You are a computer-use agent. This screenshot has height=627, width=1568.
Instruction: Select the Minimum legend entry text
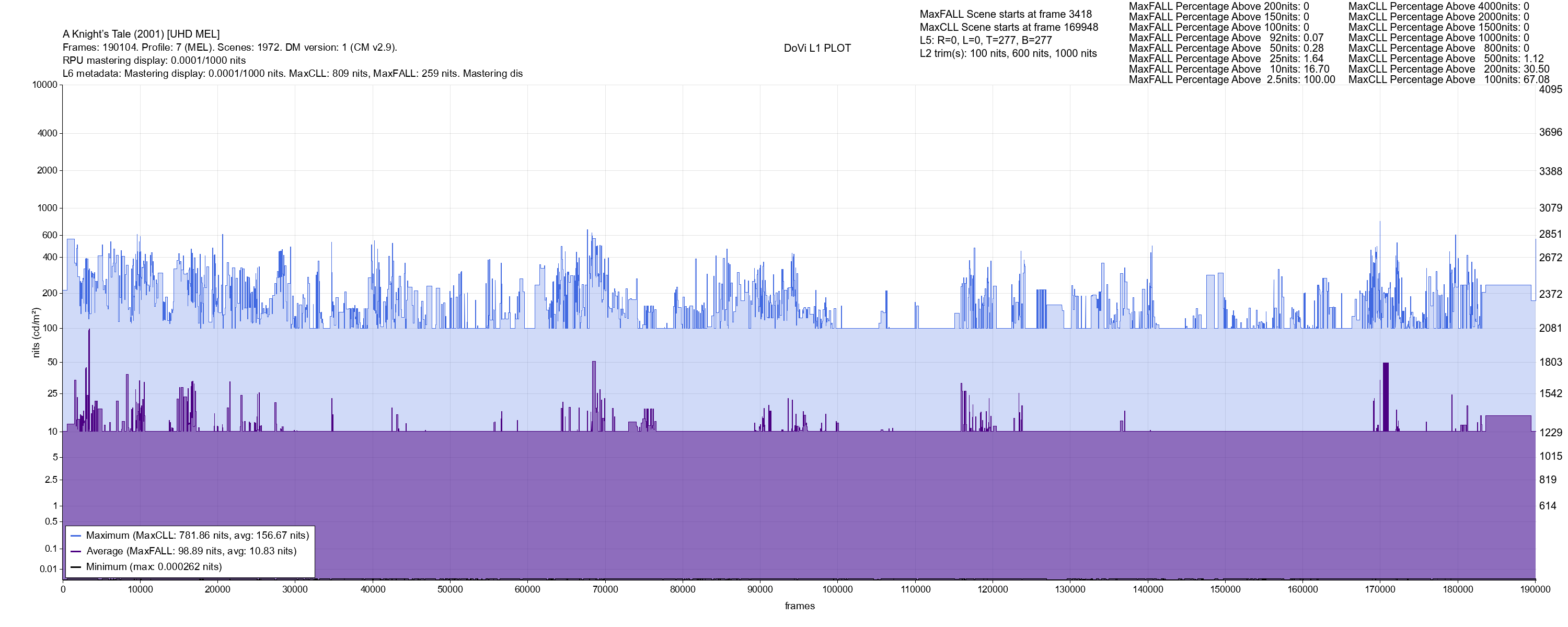point(153,567)
